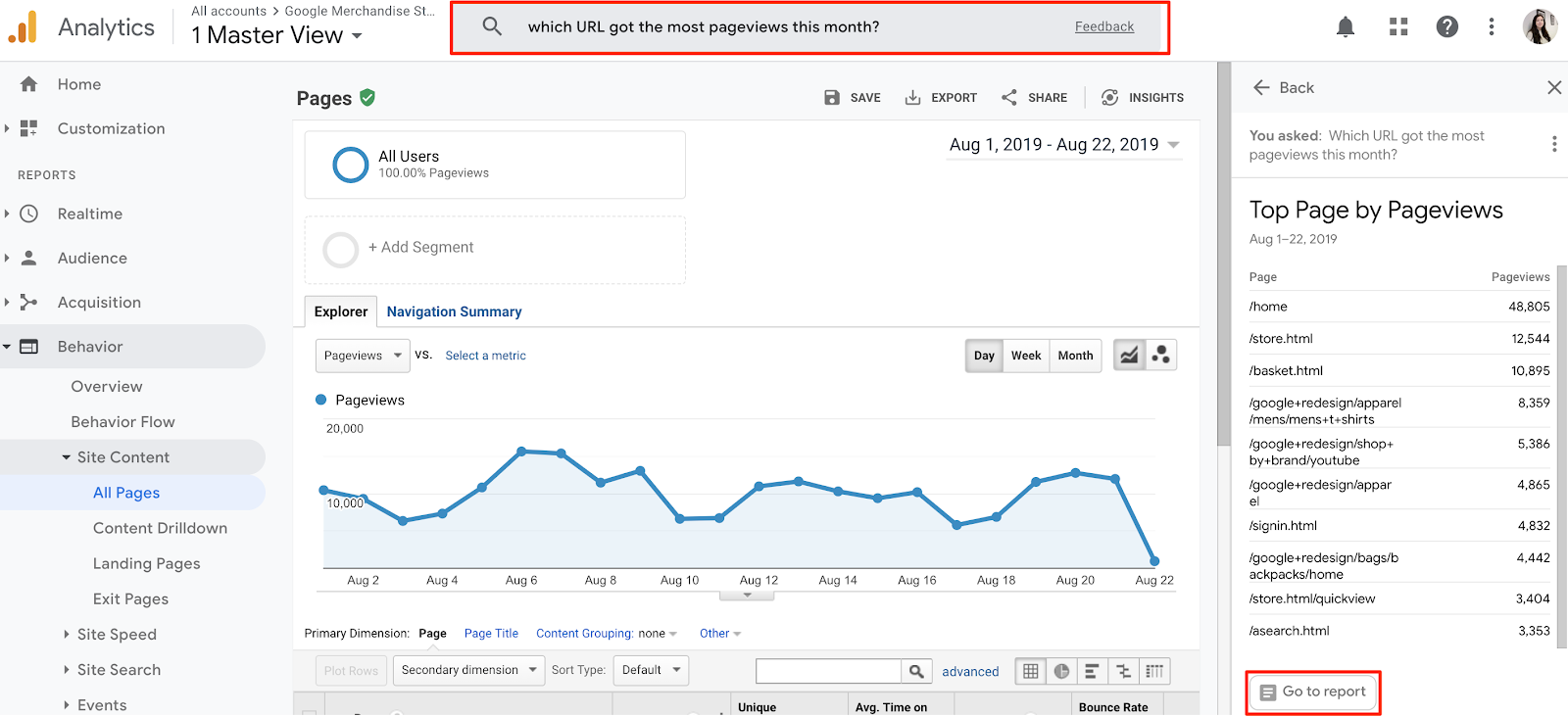The height and width of the screenshot is (716, 1568).
Task: Open the Master View account dropdown
Action: click(277, 35)
